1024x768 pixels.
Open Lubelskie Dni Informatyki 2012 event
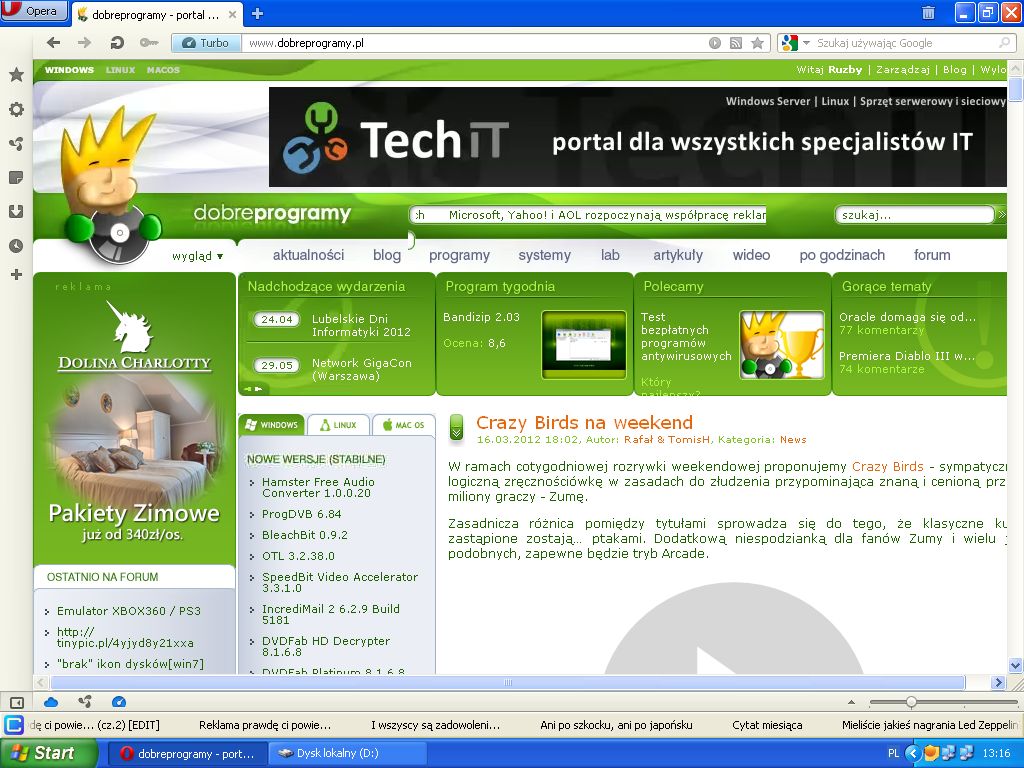point(361,325)
